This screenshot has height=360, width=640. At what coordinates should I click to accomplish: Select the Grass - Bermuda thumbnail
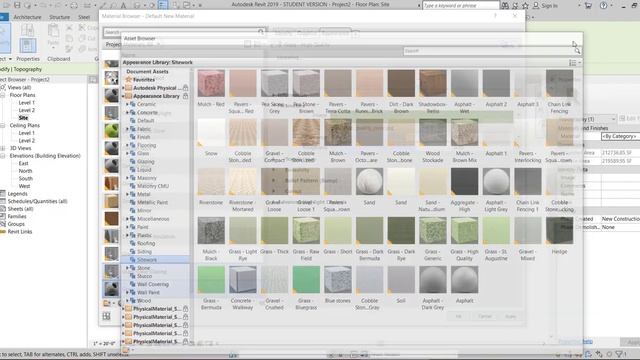tap(211, 280)
